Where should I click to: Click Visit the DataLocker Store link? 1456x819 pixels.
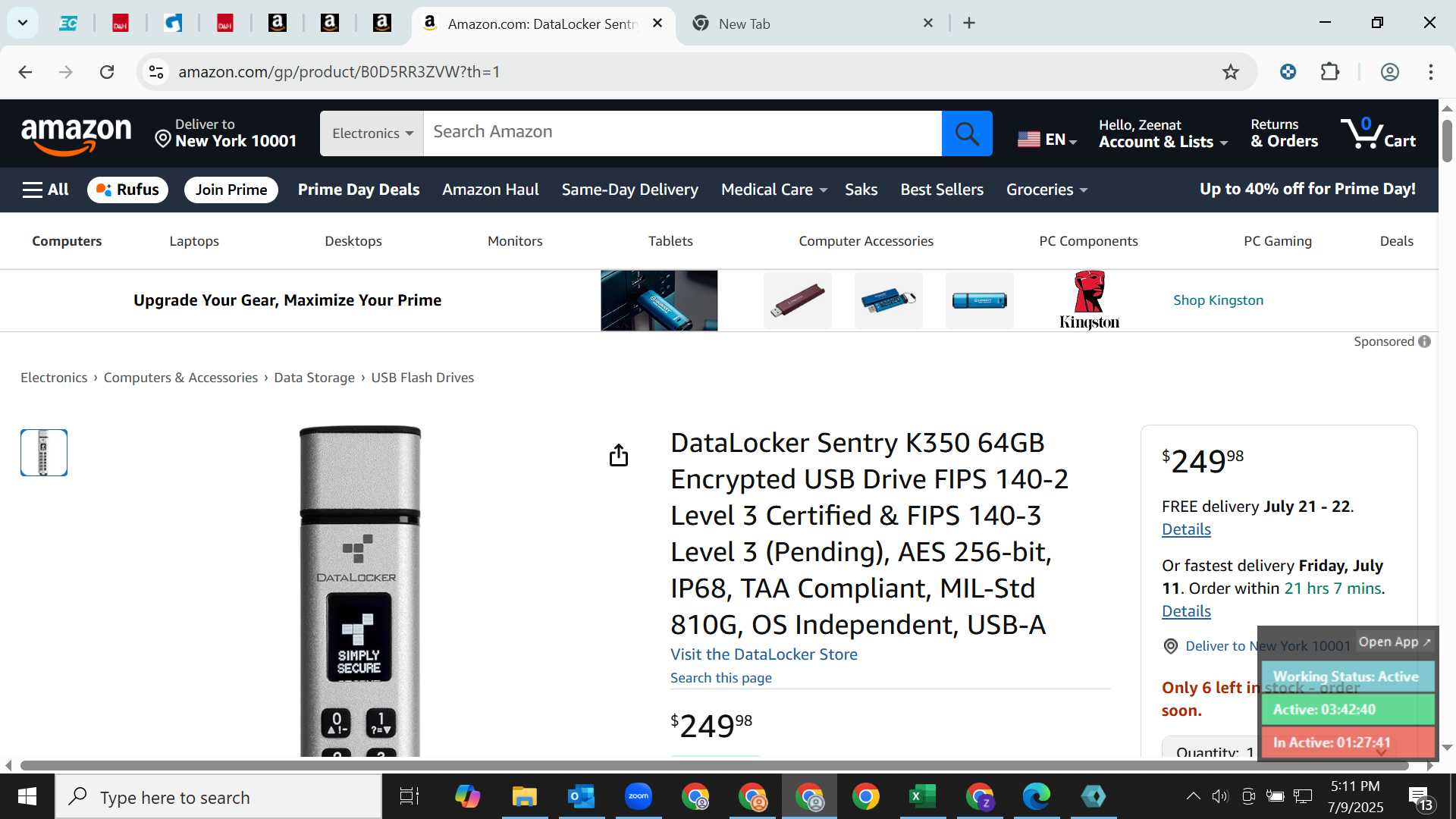coord(764,654)
